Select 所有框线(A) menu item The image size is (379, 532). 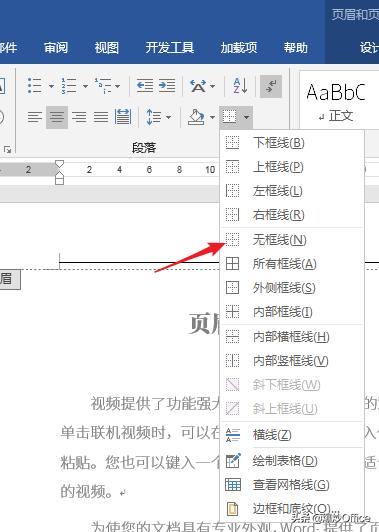(292, 264)
